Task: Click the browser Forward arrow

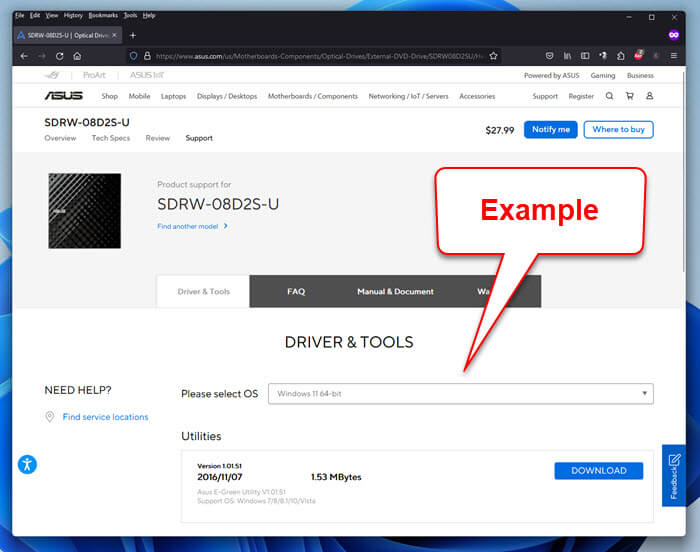Action: click(x=42, y=56)
